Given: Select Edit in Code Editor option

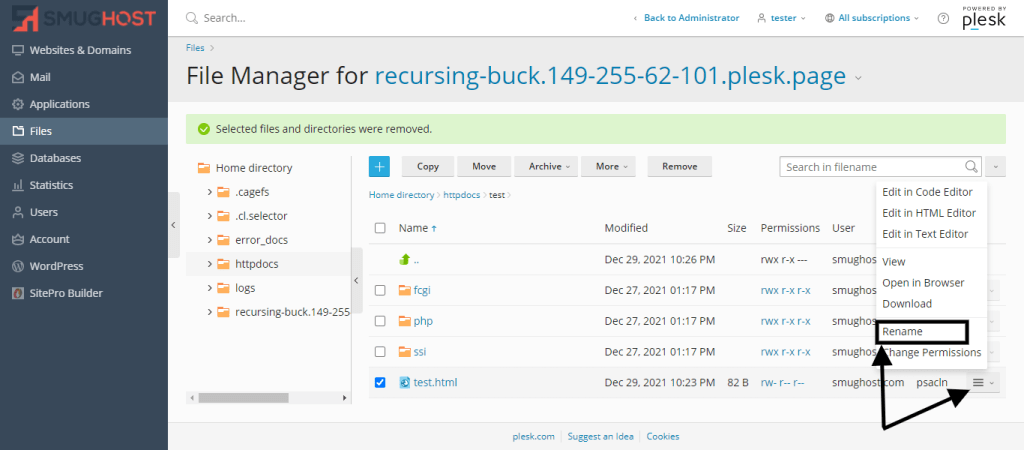Looking at the screenshot, I should (928, 192).
